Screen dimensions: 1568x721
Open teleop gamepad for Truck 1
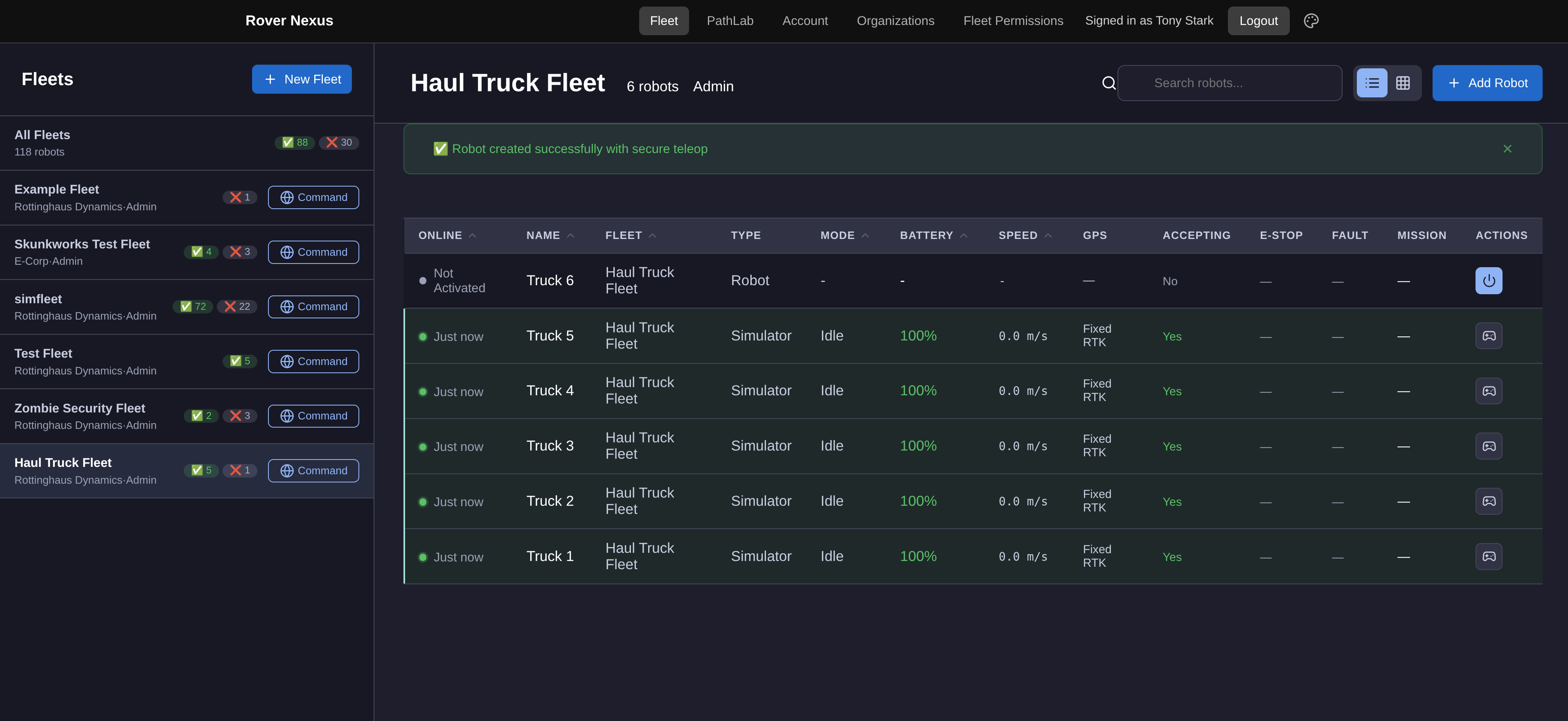(1488, 557)
